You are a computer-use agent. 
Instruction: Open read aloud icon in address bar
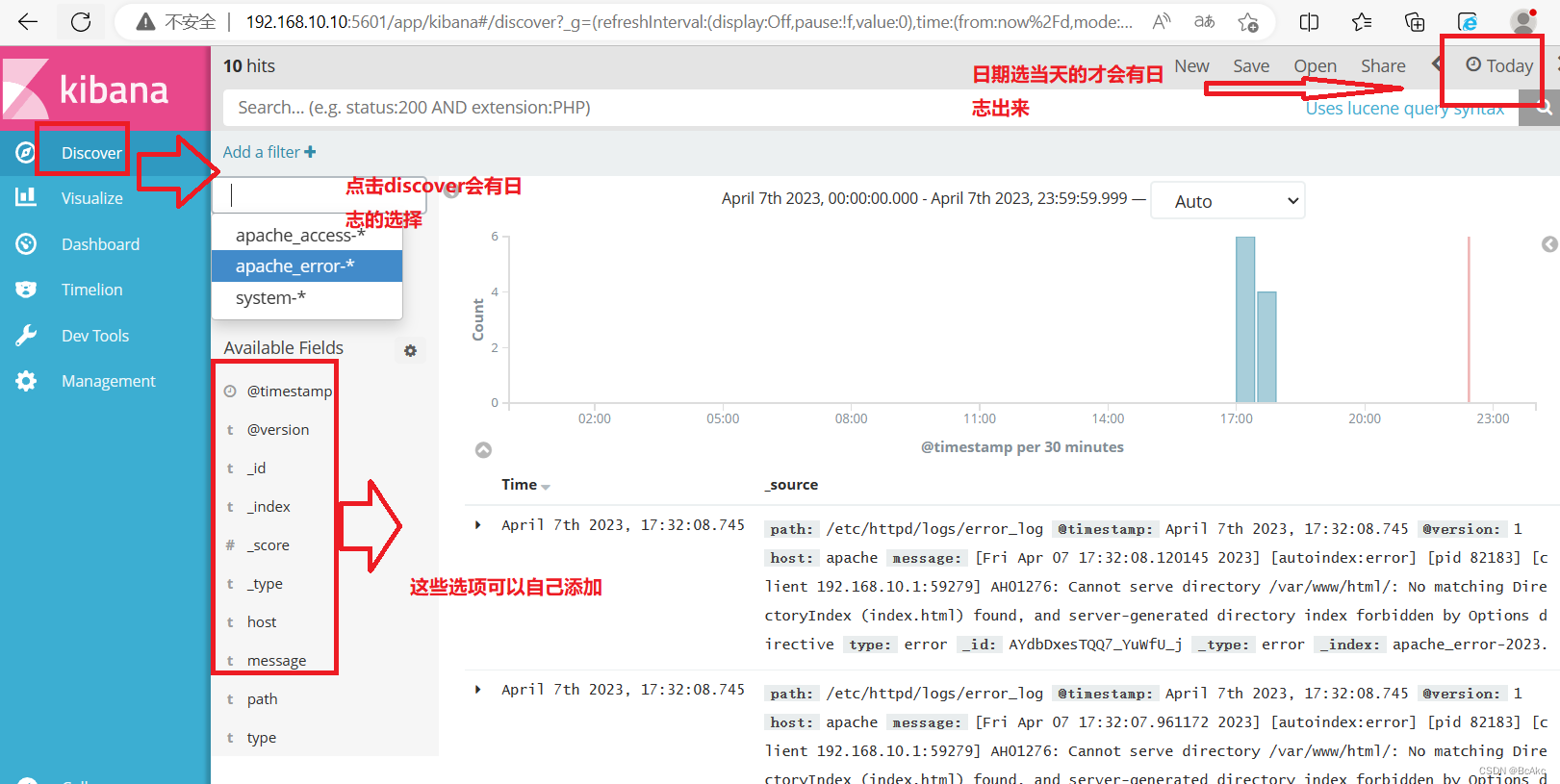(x=1162, y=21)
